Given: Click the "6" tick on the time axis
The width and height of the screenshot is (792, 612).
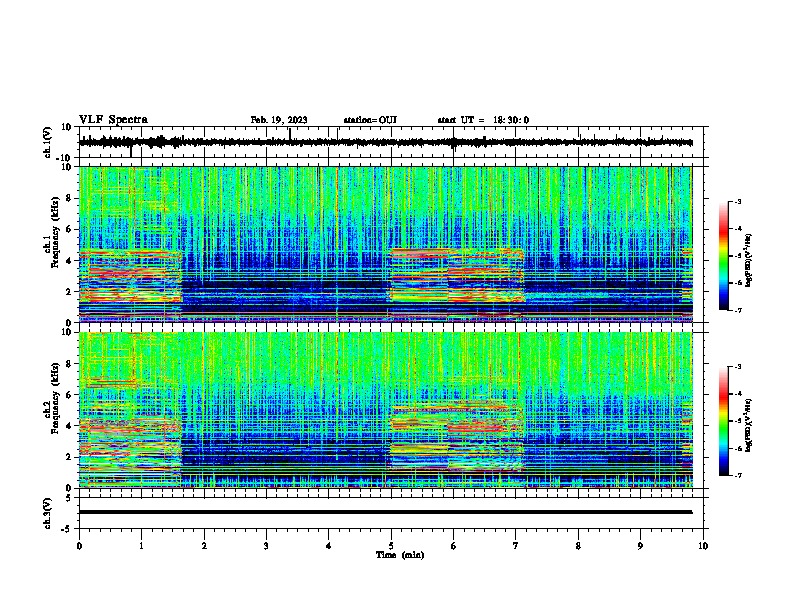Looking at the screenshot, I should click(454, 546).
